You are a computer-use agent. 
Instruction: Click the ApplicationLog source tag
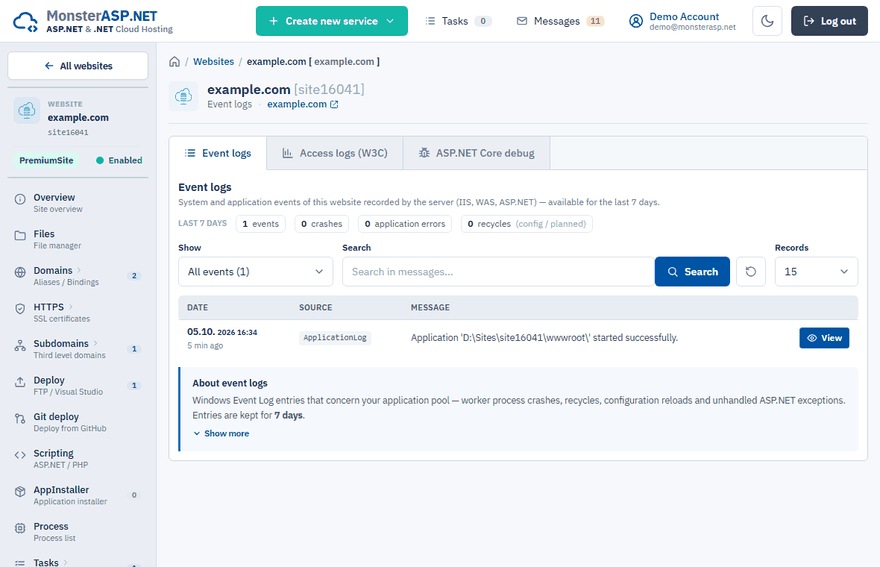(335, 337)
